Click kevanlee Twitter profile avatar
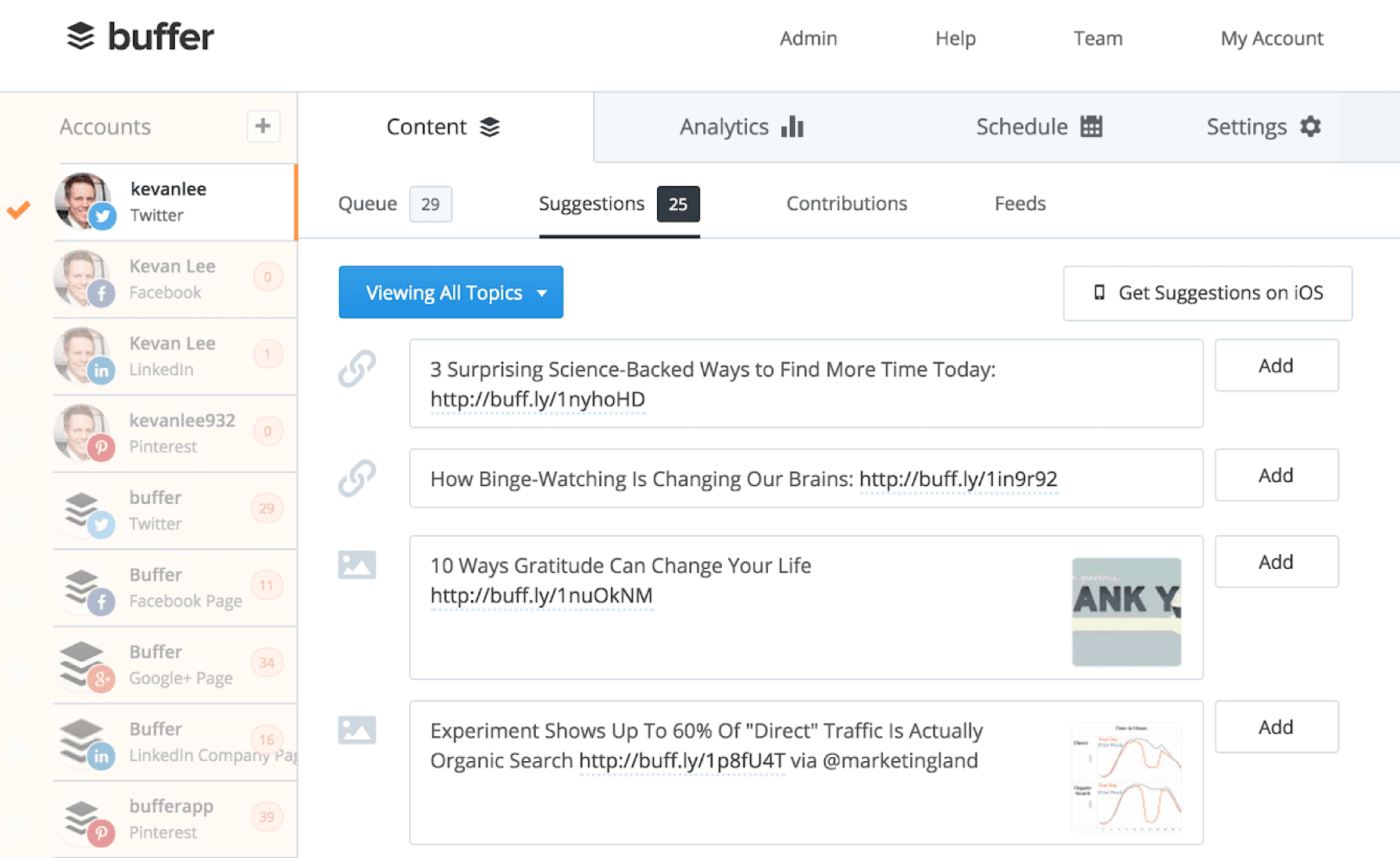The width and height of the screenshot is (1400, 858). [84, 202]
